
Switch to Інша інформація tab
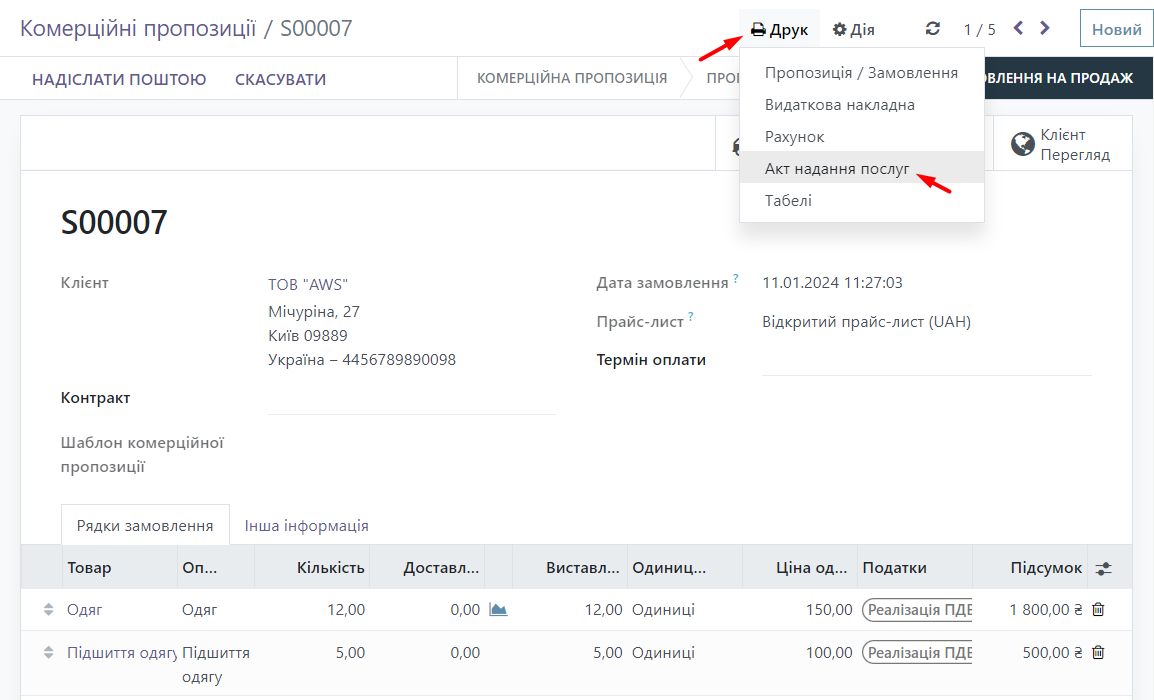point(306,525)
